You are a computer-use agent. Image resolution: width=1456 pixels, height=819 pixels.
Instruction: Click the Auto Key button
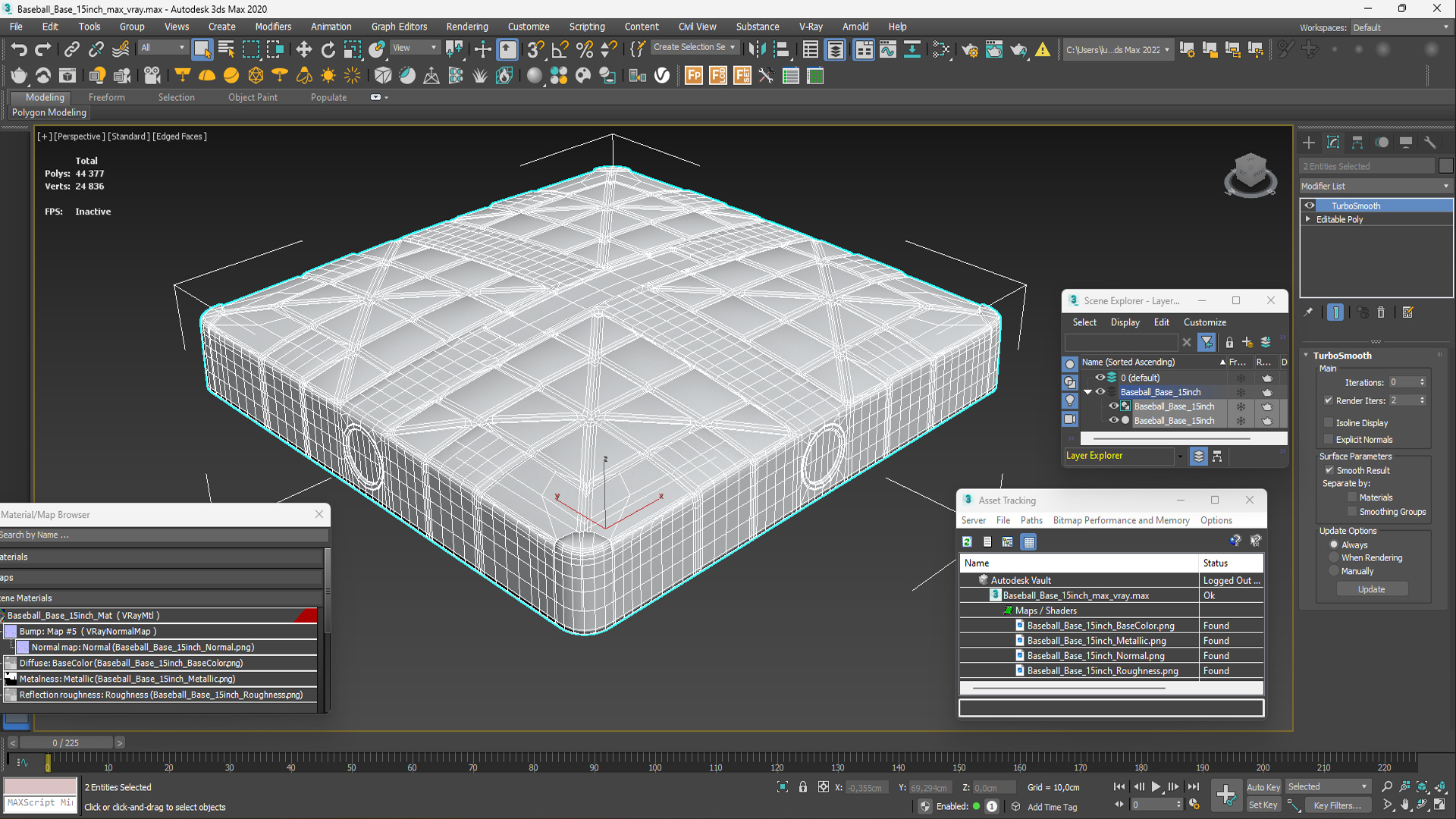tap(1263, 787)
